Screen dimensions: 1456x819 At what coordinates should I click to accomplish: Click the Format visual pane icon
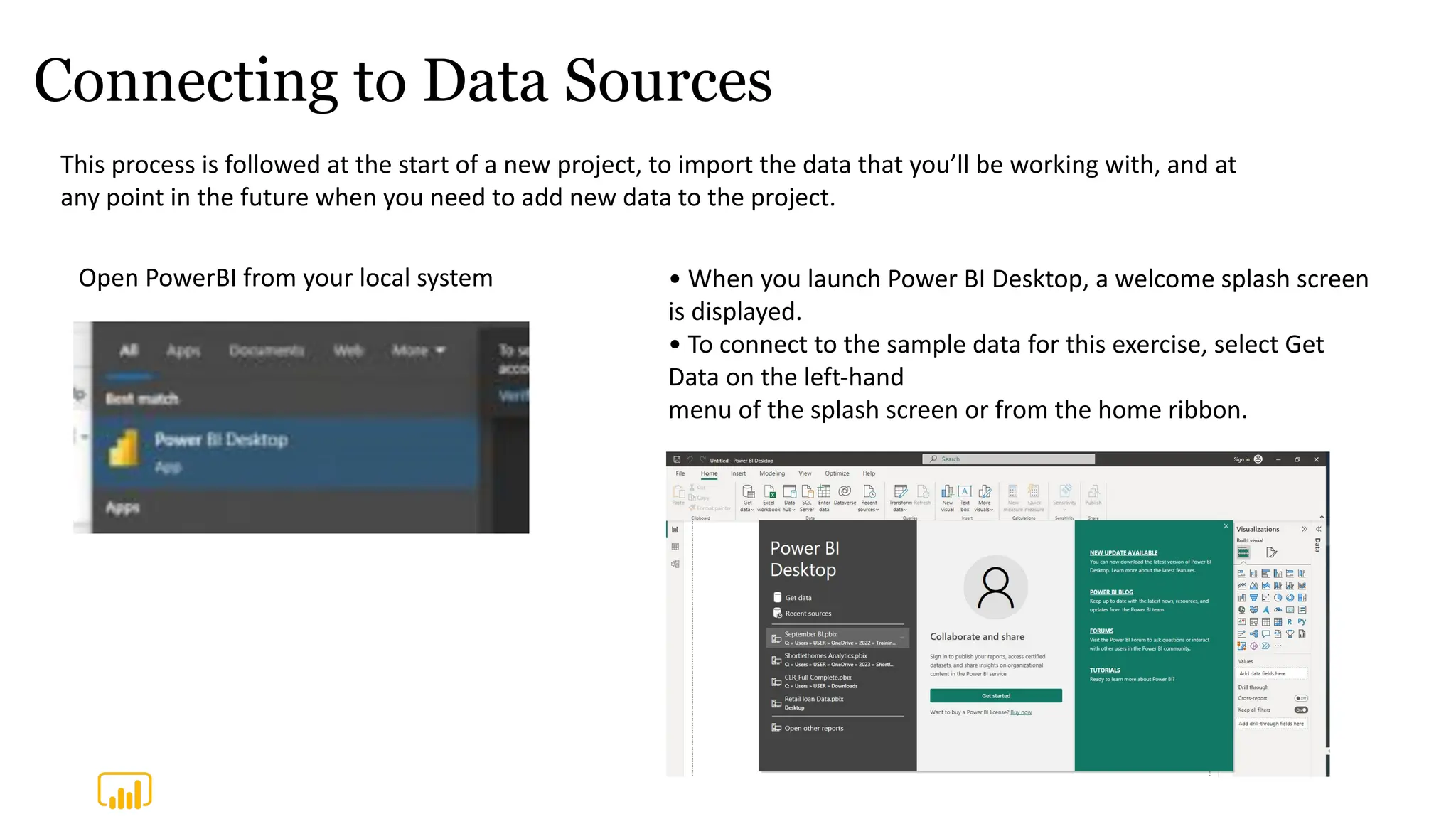(x=1272, y=552)
